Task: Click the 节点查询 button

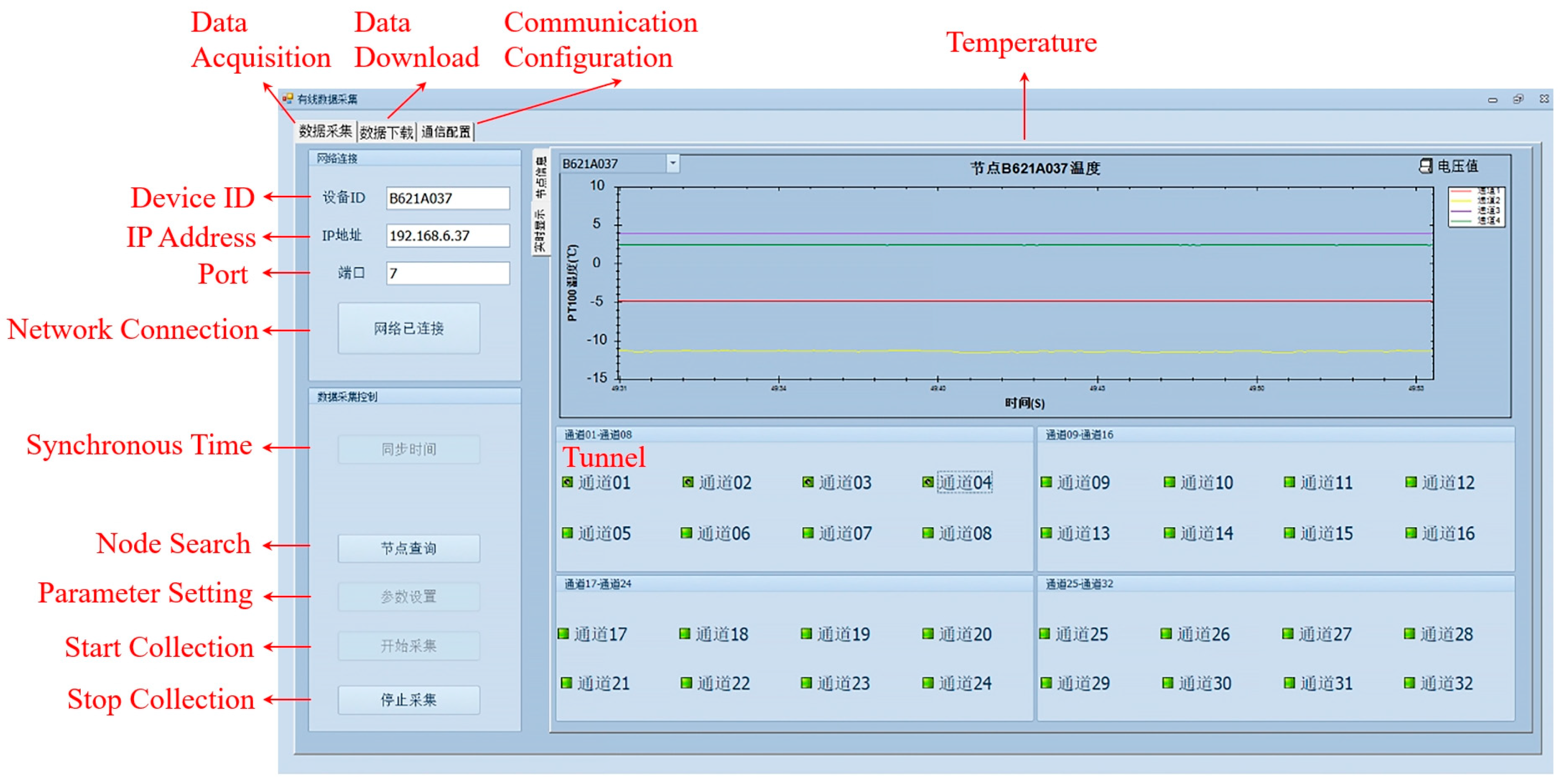Action: point(409,548)
